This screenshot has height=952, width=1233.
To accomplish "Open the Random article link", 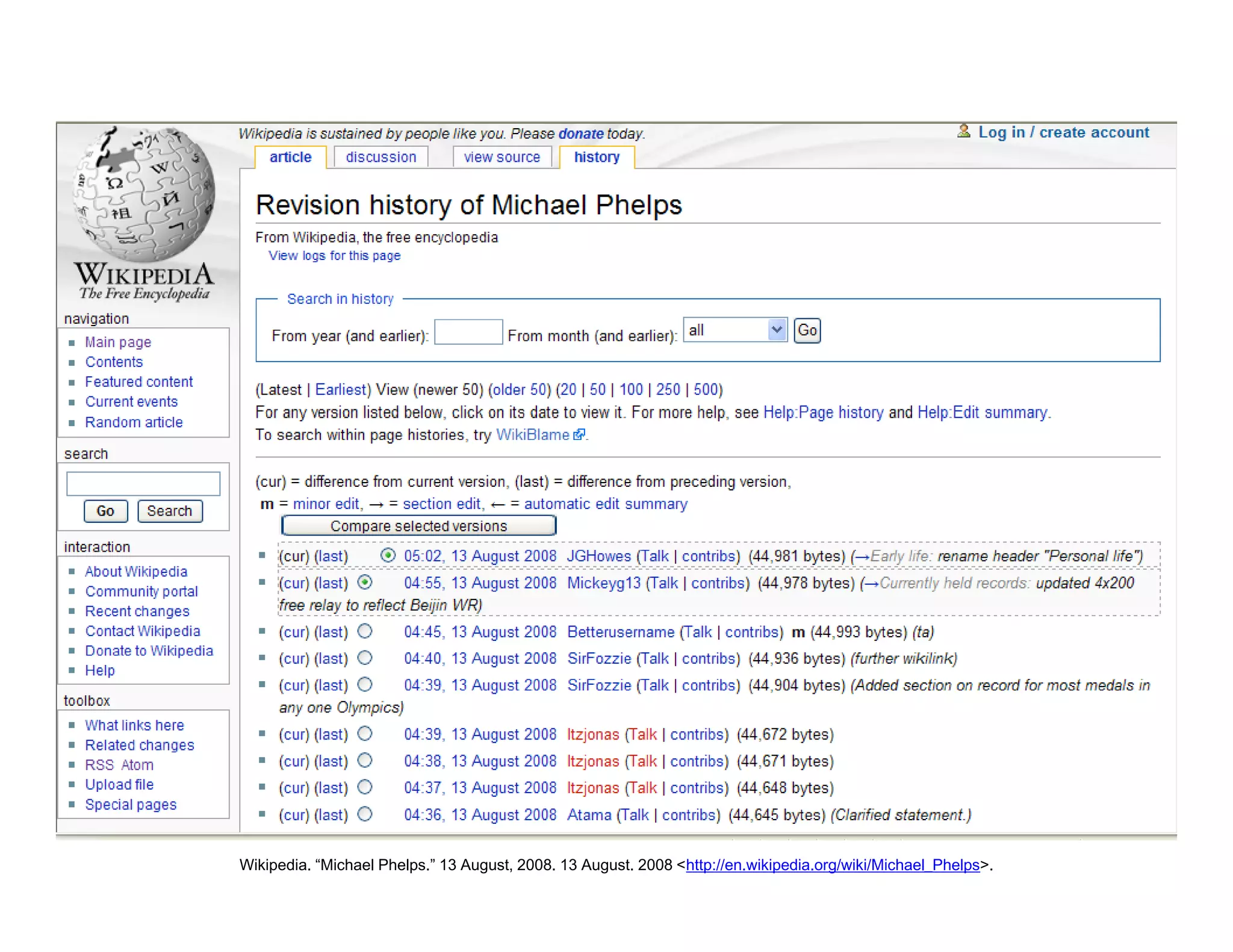I will [134, 422].
